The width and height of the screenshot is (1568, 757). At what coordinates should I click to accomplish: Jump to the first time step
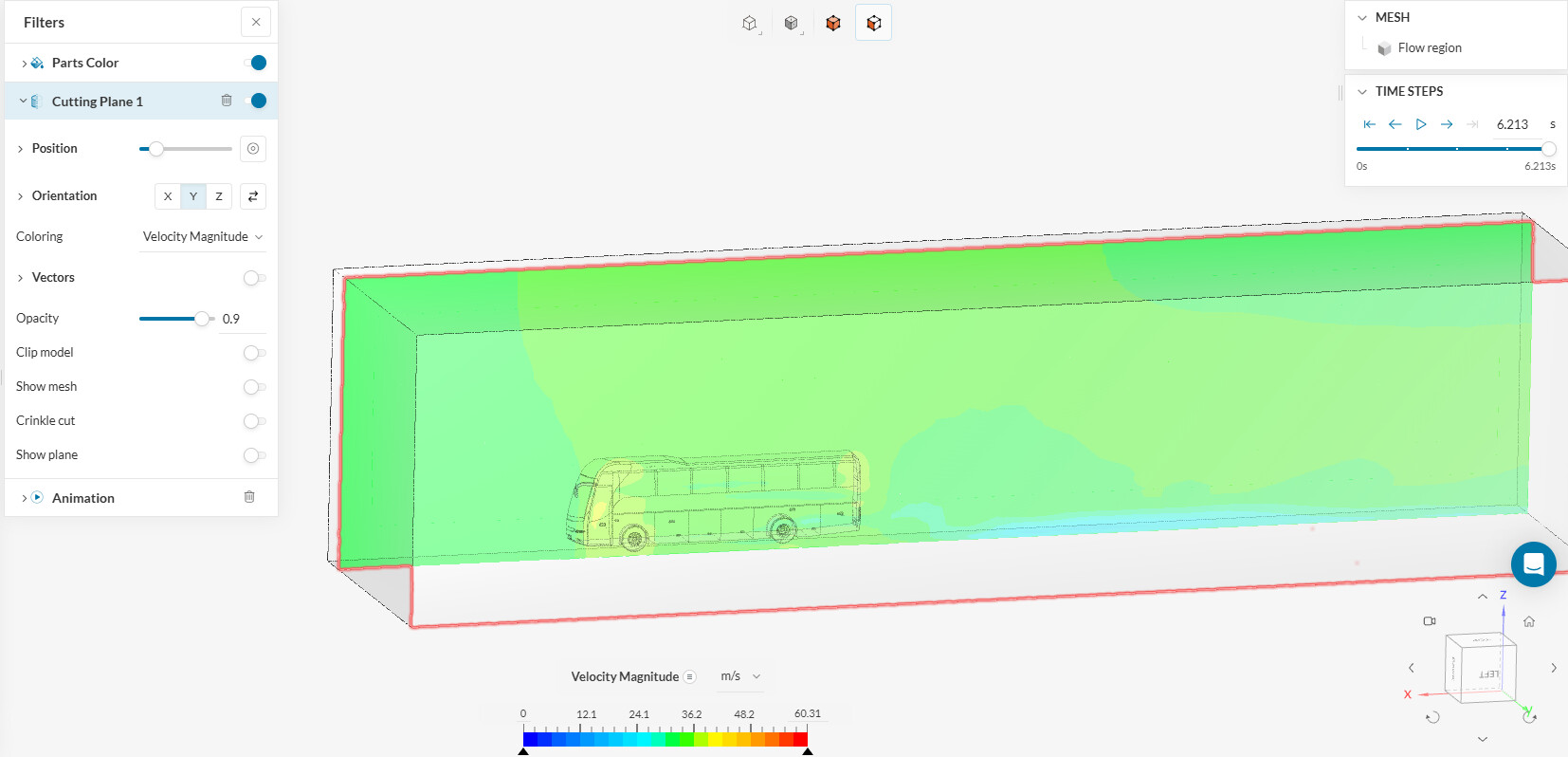[x=1369, y=124]
